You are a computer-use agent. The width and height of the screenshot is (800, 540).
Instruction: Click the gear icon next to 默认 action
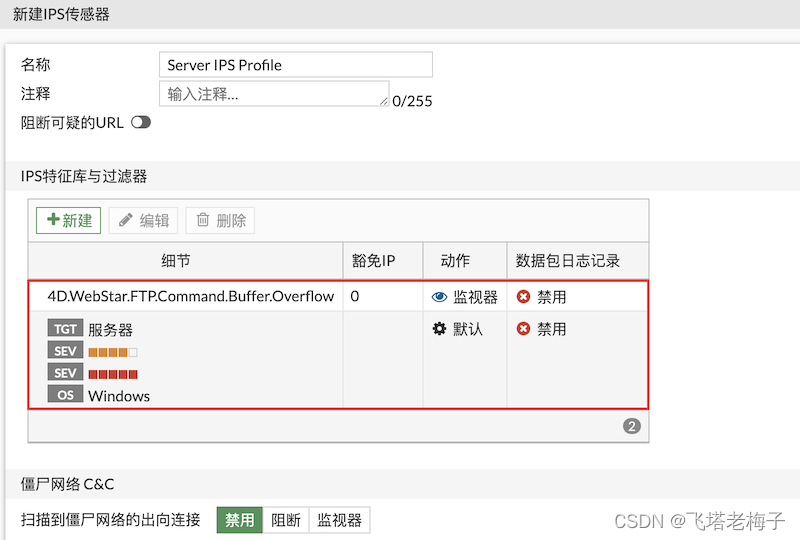(439, 329)
